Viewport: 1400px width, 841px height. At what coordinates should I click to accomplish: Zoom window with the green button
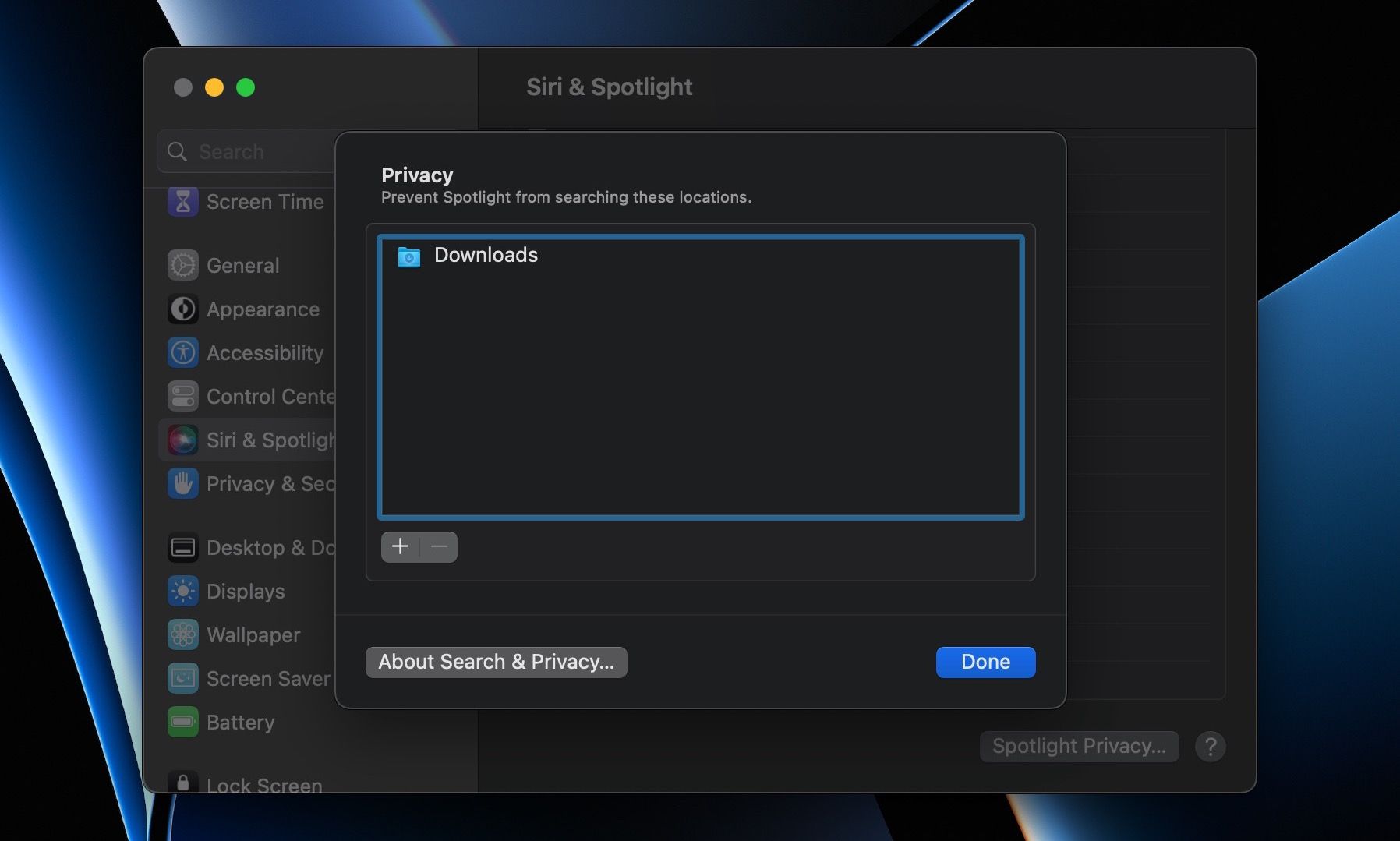pyautogui.click(x=246, y=87)
